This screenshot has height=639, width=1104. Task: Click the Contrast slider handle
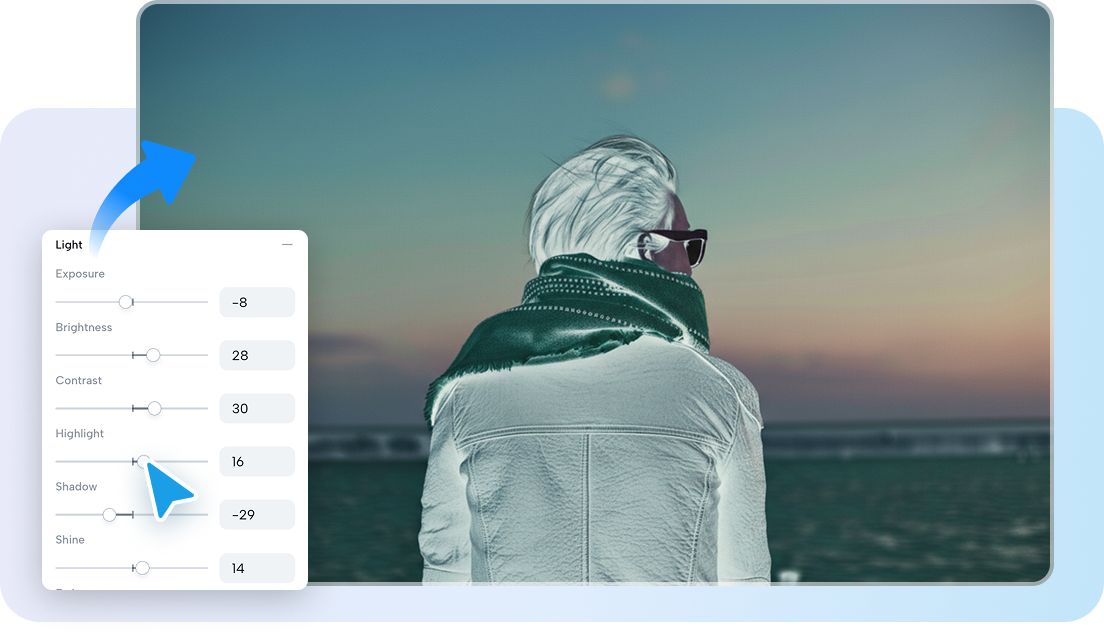pyautogui.click(x=153, y=408)
